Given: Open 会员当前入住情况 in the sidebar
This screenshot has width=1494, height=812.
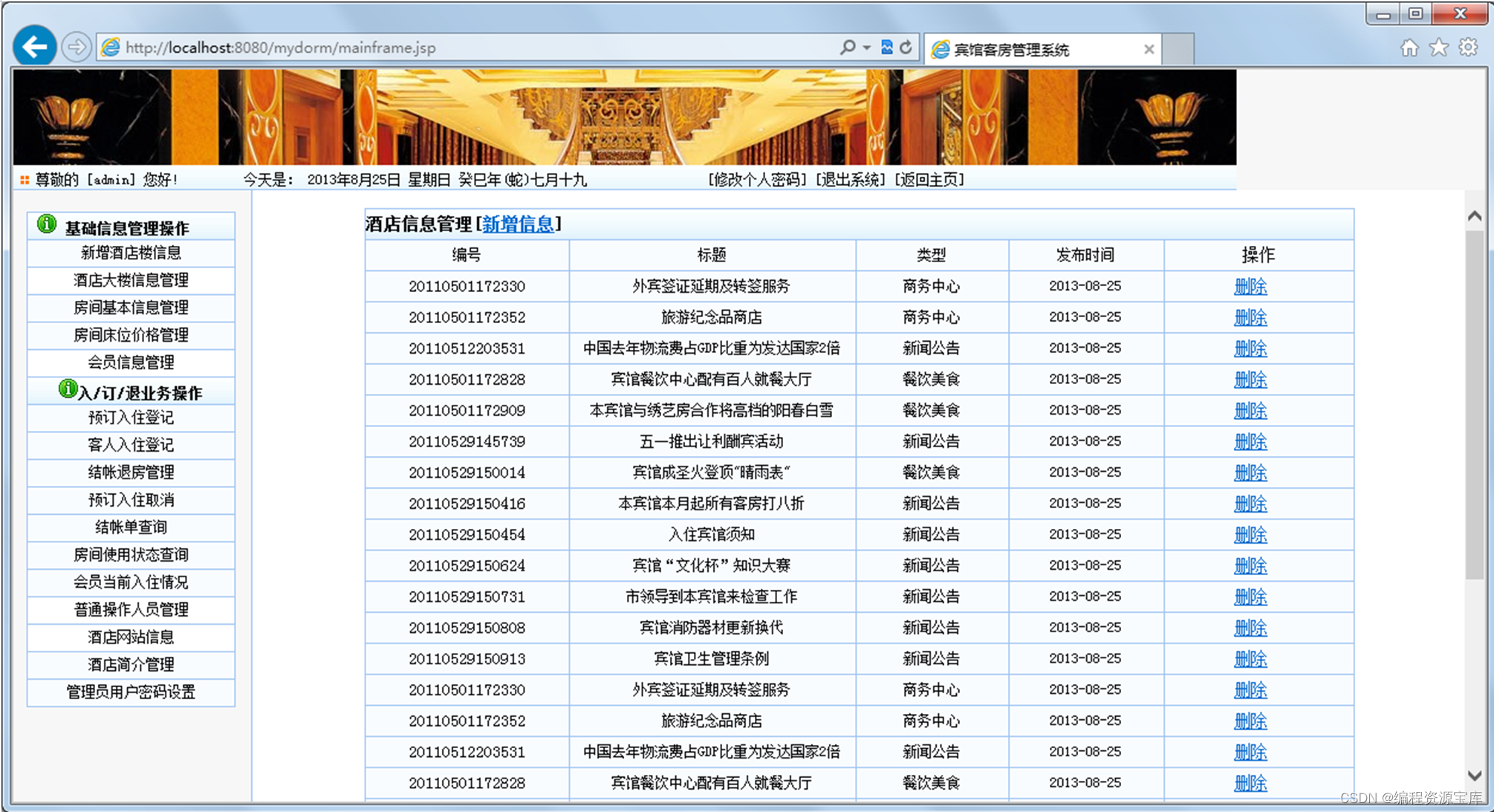Looking at the screenshot, I should coord(131,583).
